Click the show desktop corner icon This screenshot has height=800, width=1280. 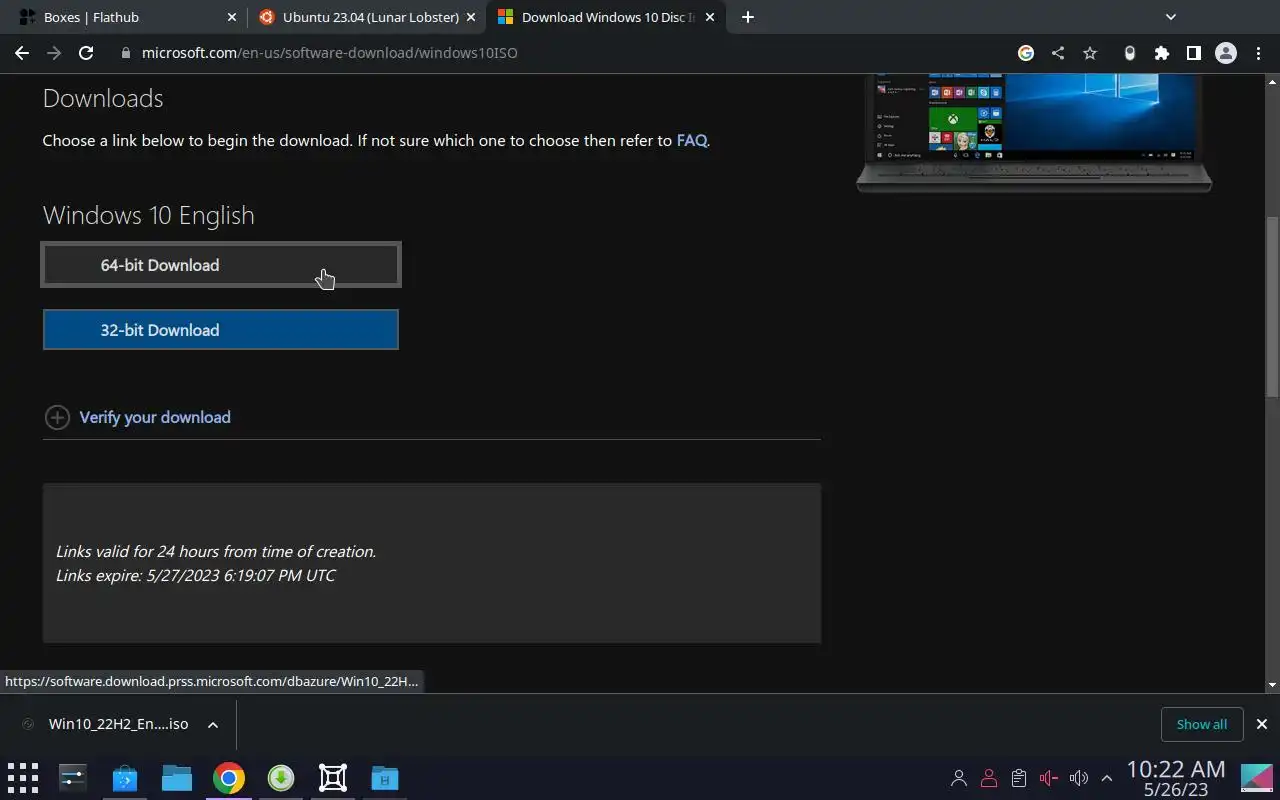[1257, 778]
